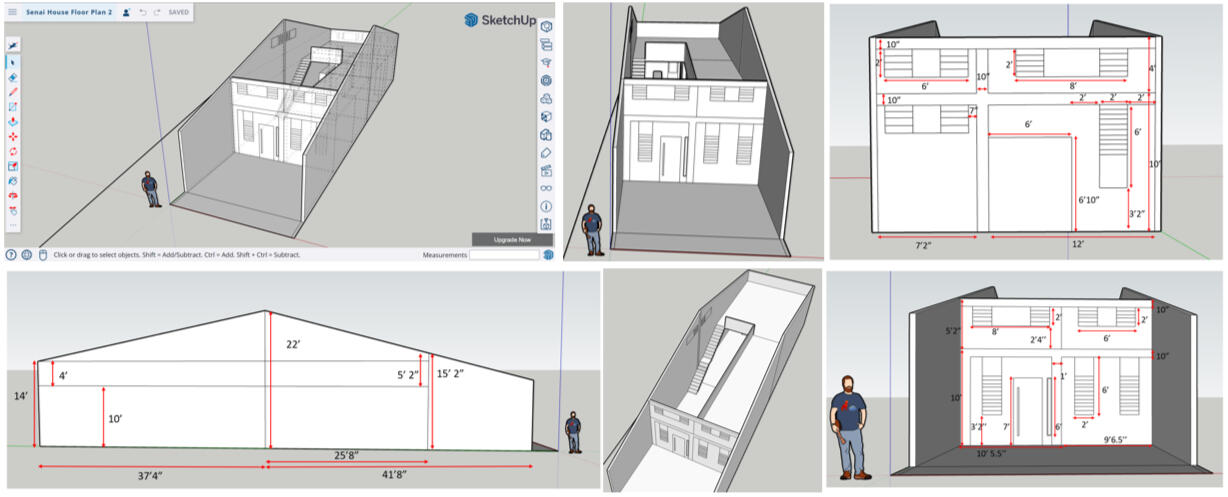Click the Undo arrow

point(144,13)
